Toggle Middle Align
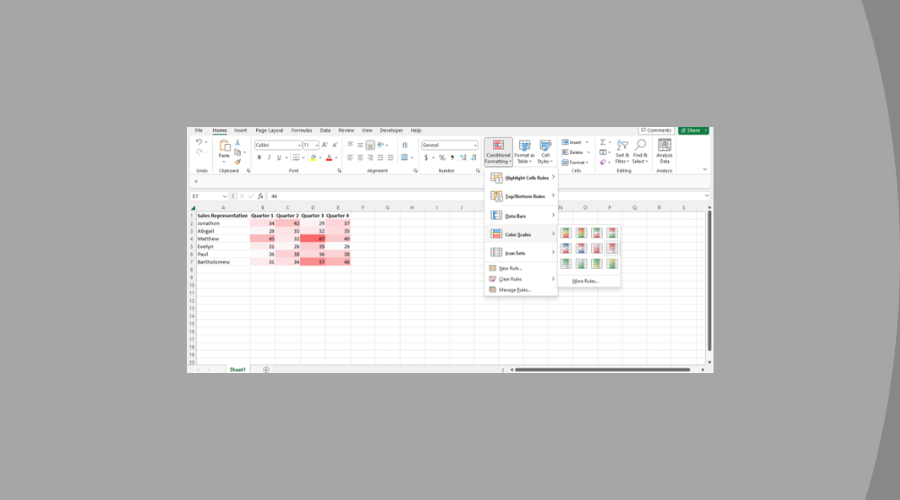The image size is (900, 500). tap(360, 145)
